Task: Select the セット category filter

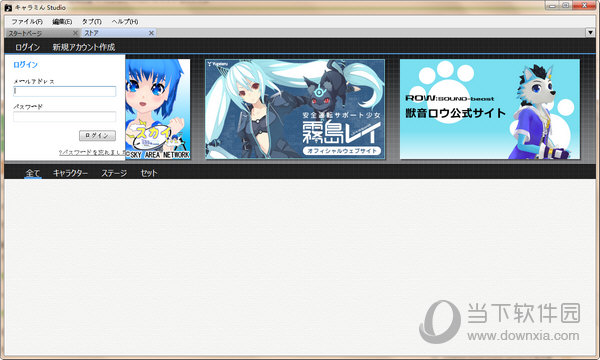Action: coord(149,173)
